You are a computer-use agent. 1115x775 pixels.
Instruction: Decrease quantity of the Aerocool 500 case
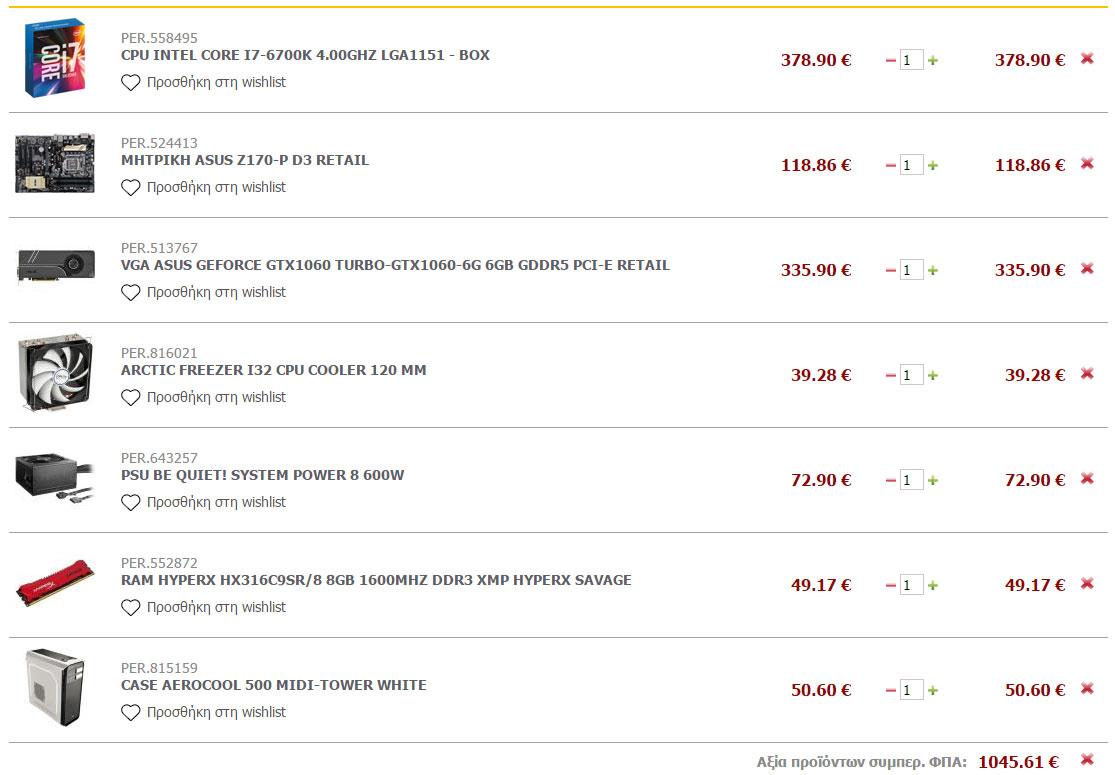pyautogui.click(x=890, y=690)
